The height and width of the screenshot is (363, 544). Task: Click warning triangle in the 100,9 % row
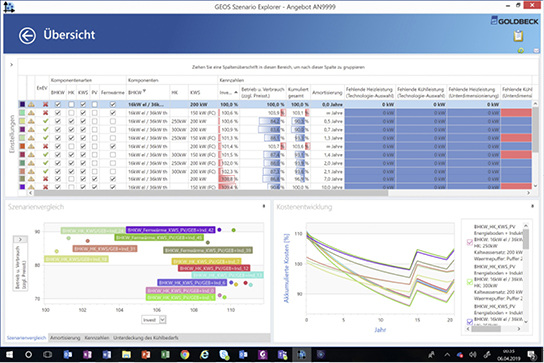click(31, 130)
